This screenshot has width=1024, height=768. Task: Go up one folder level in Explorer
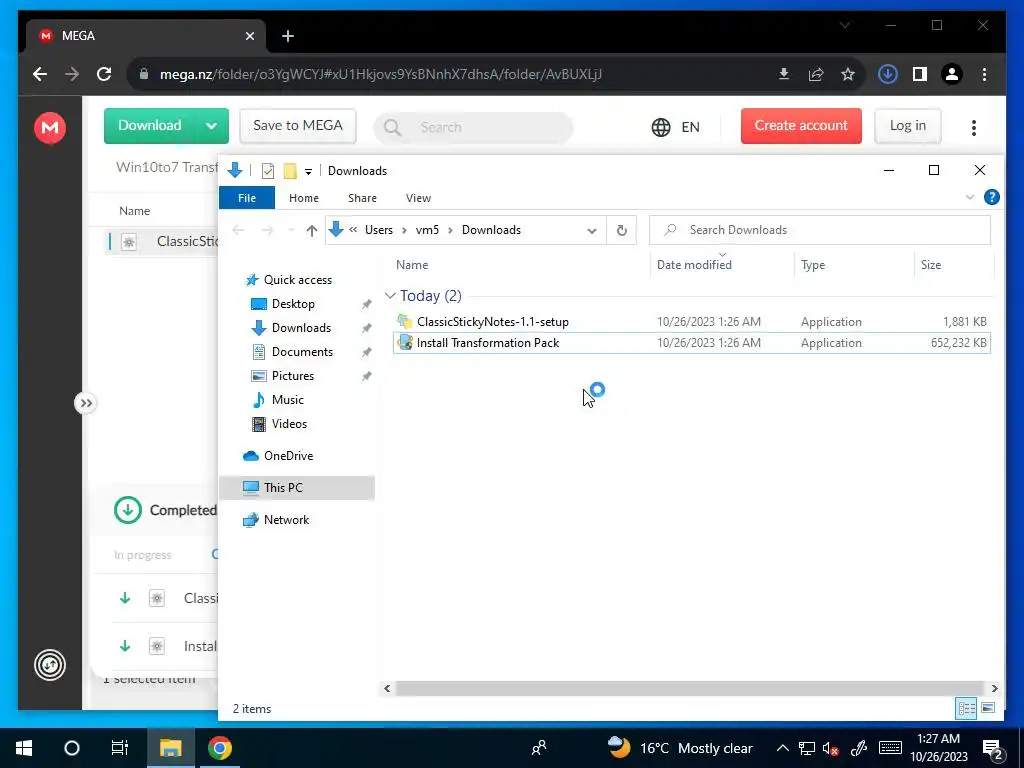click(312, 230)
